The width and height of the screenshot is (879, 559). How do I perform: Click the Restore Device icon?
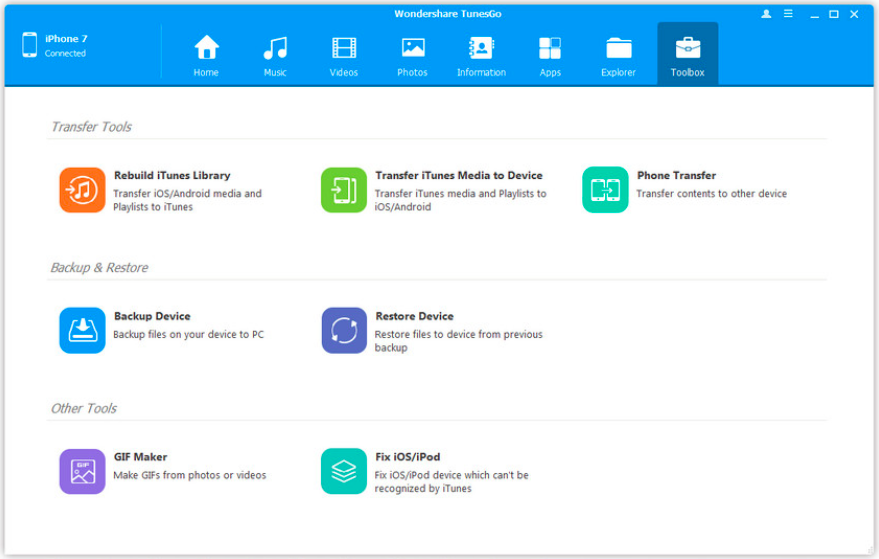click(344, 330)
